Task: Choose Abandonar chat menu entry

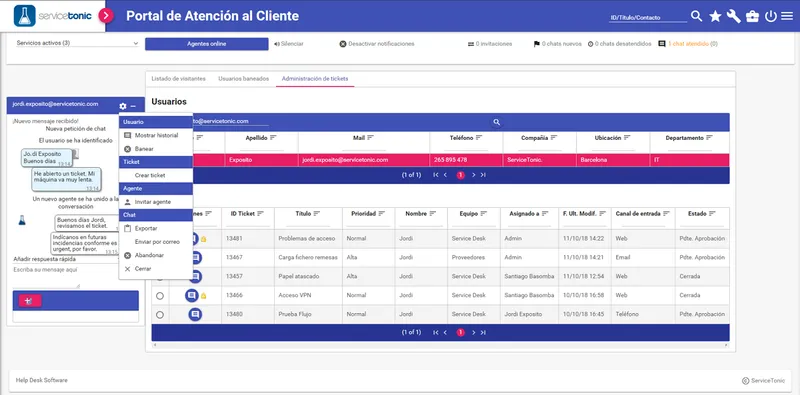Action: (156, 255)
